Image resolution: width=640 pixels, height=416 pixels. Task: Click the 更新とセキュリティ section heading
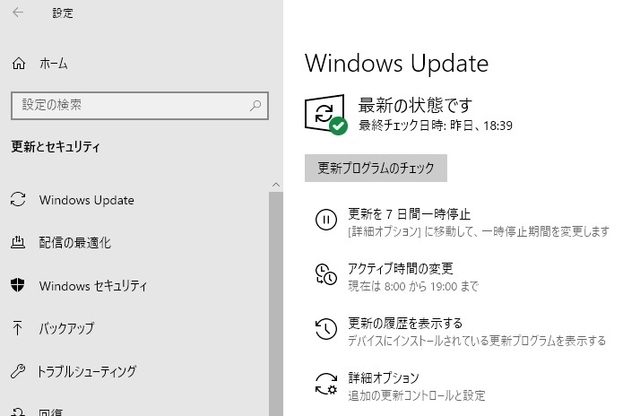[56, 147]
